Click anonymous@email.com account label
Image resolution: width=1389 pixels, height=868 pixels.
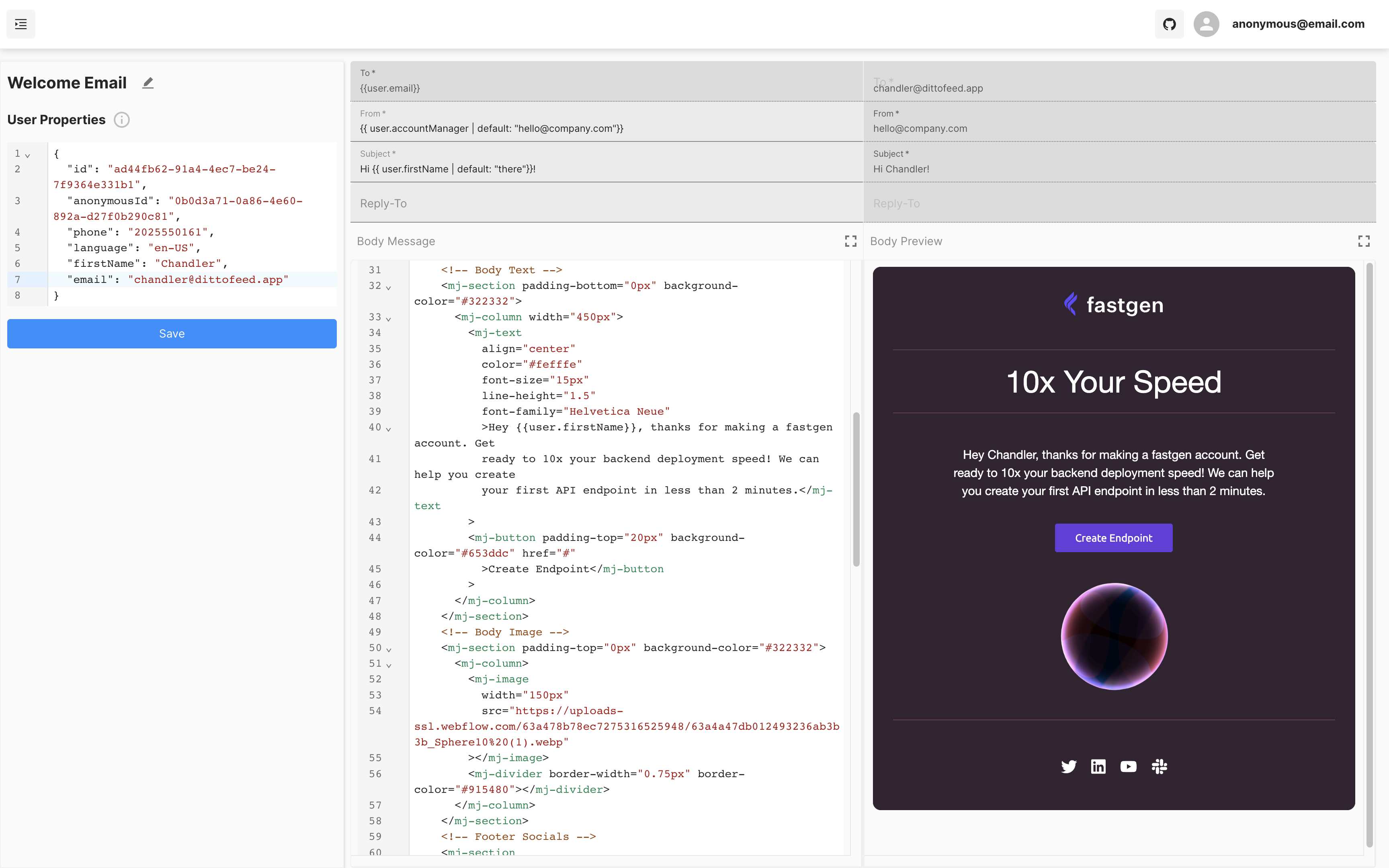coord(1298,24)
